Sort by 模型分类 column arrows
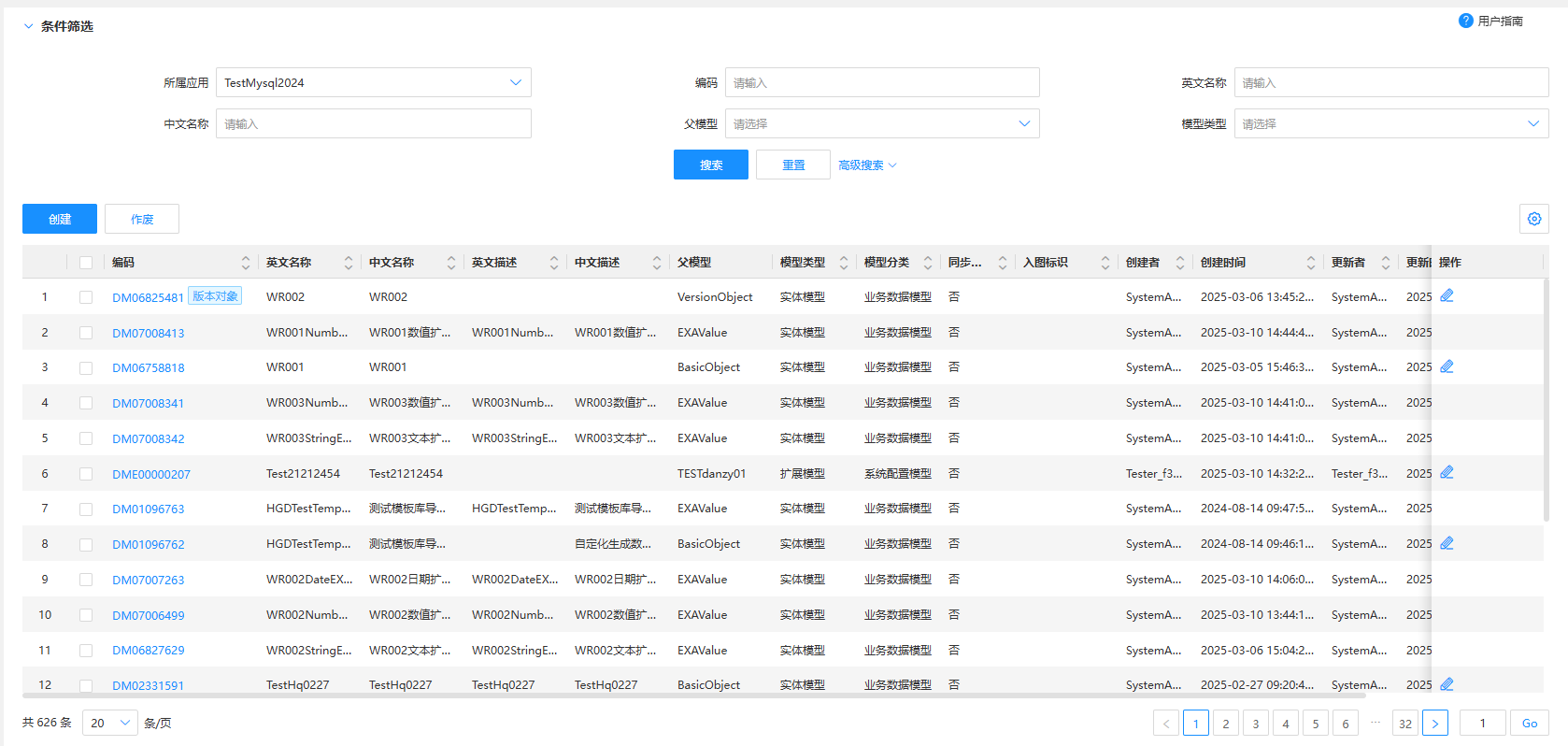The height and width of the screenshot is (746, 1568). [928, 263]
